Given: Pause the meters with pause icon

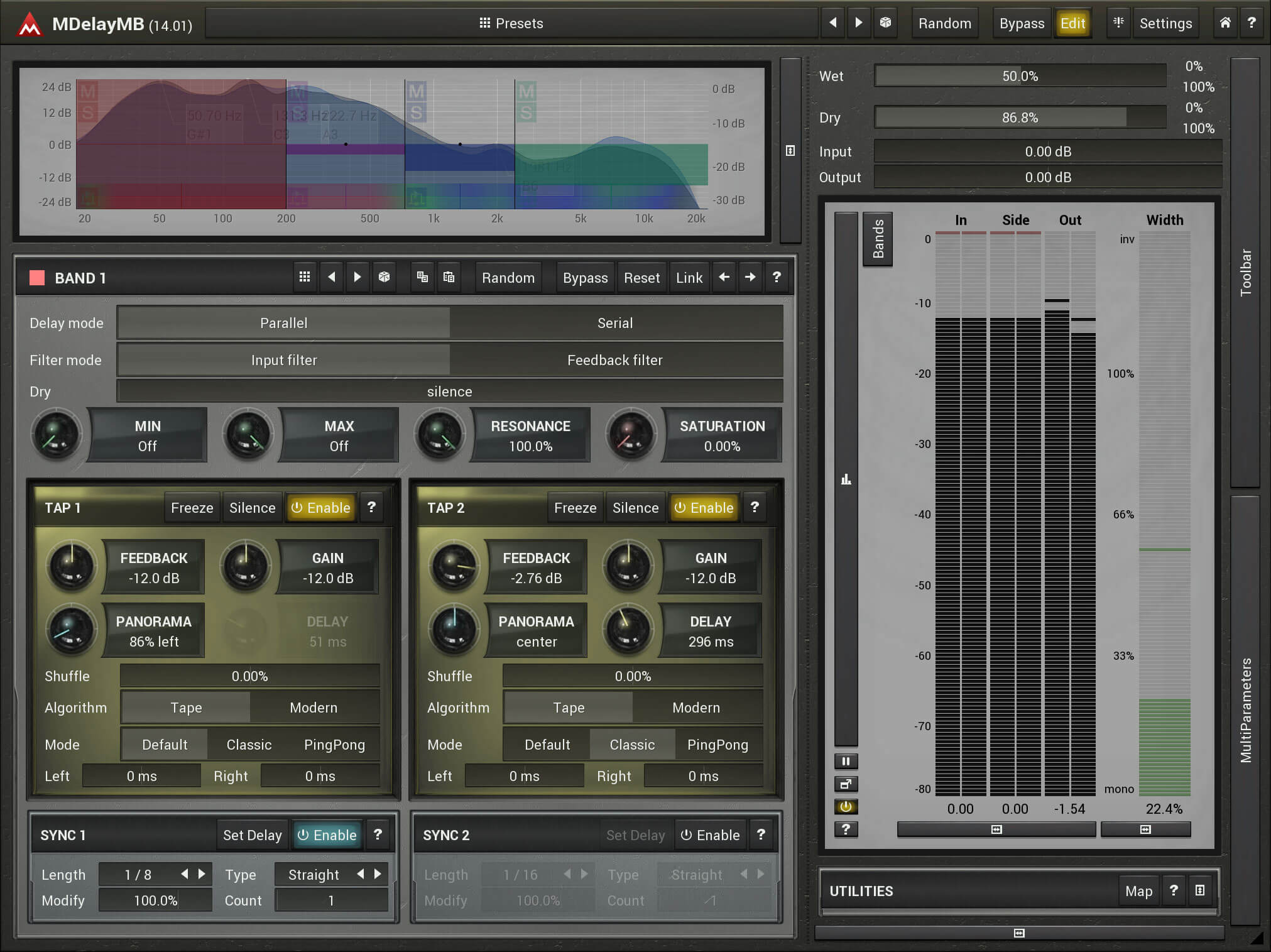Looking at the screenshot, I should tap(846, 762).
